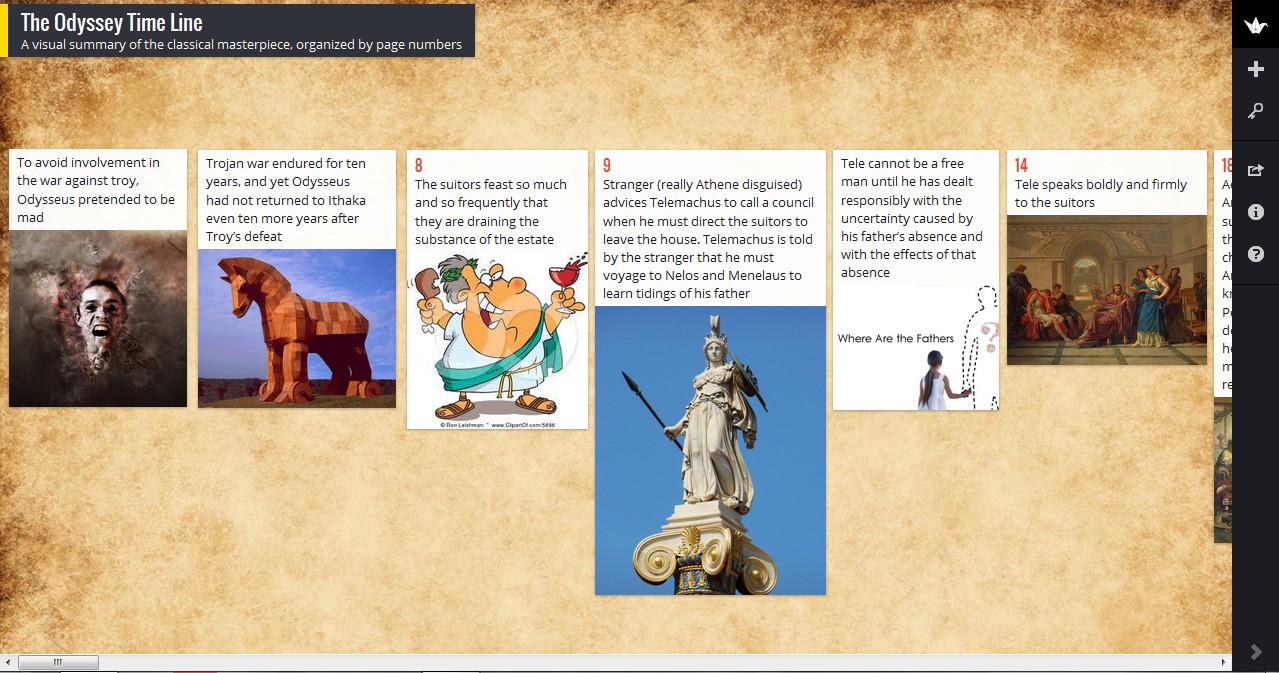
Task: Click Trojan war endured ten years text
Action: click(287, 200)
